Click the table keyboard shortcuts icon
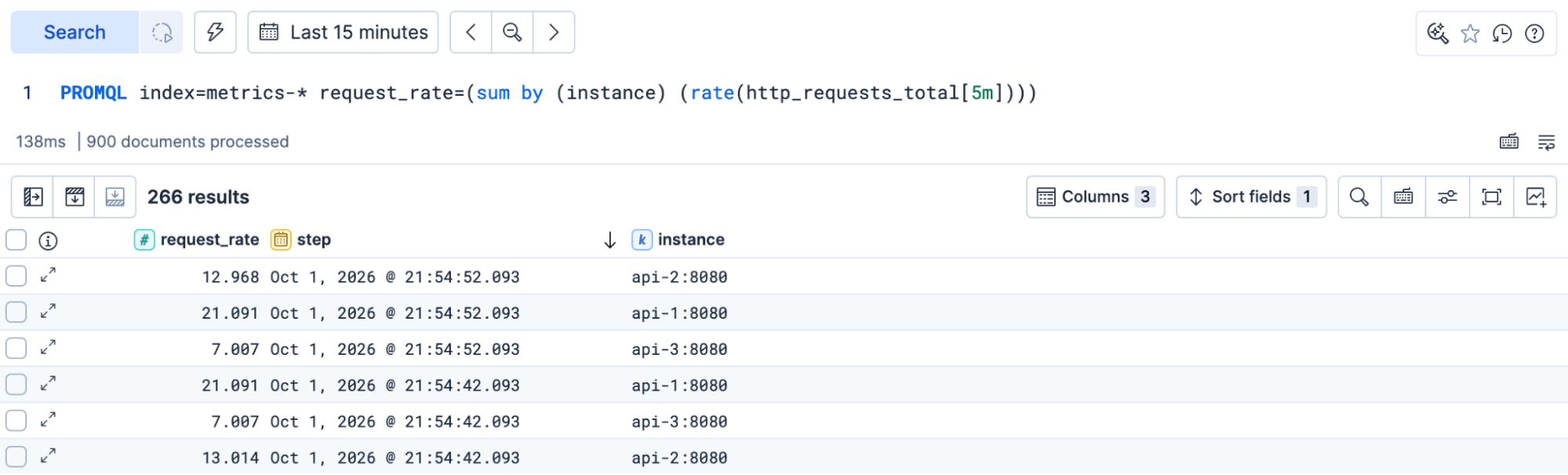 click(1403, 197)
